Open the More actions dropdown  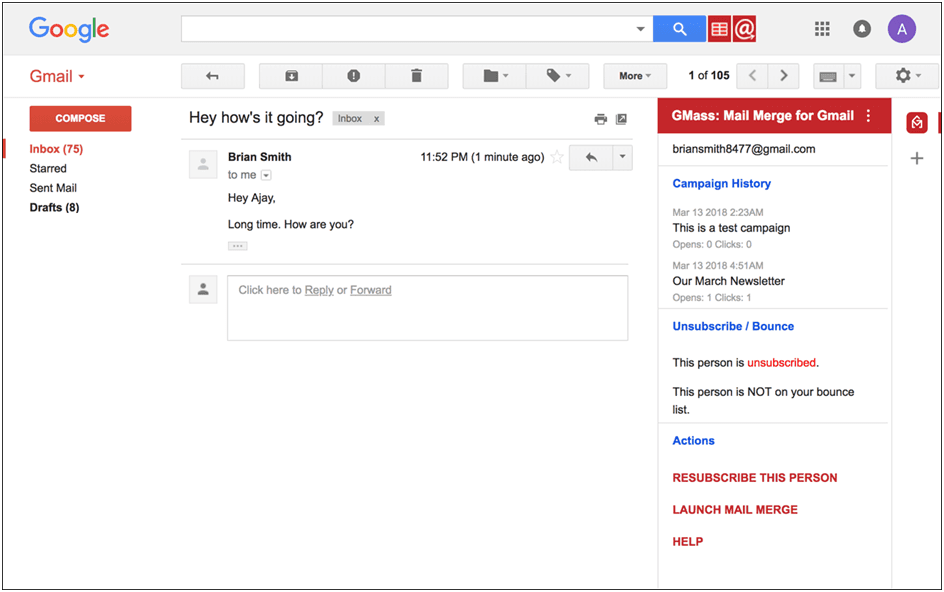point(635,76)
